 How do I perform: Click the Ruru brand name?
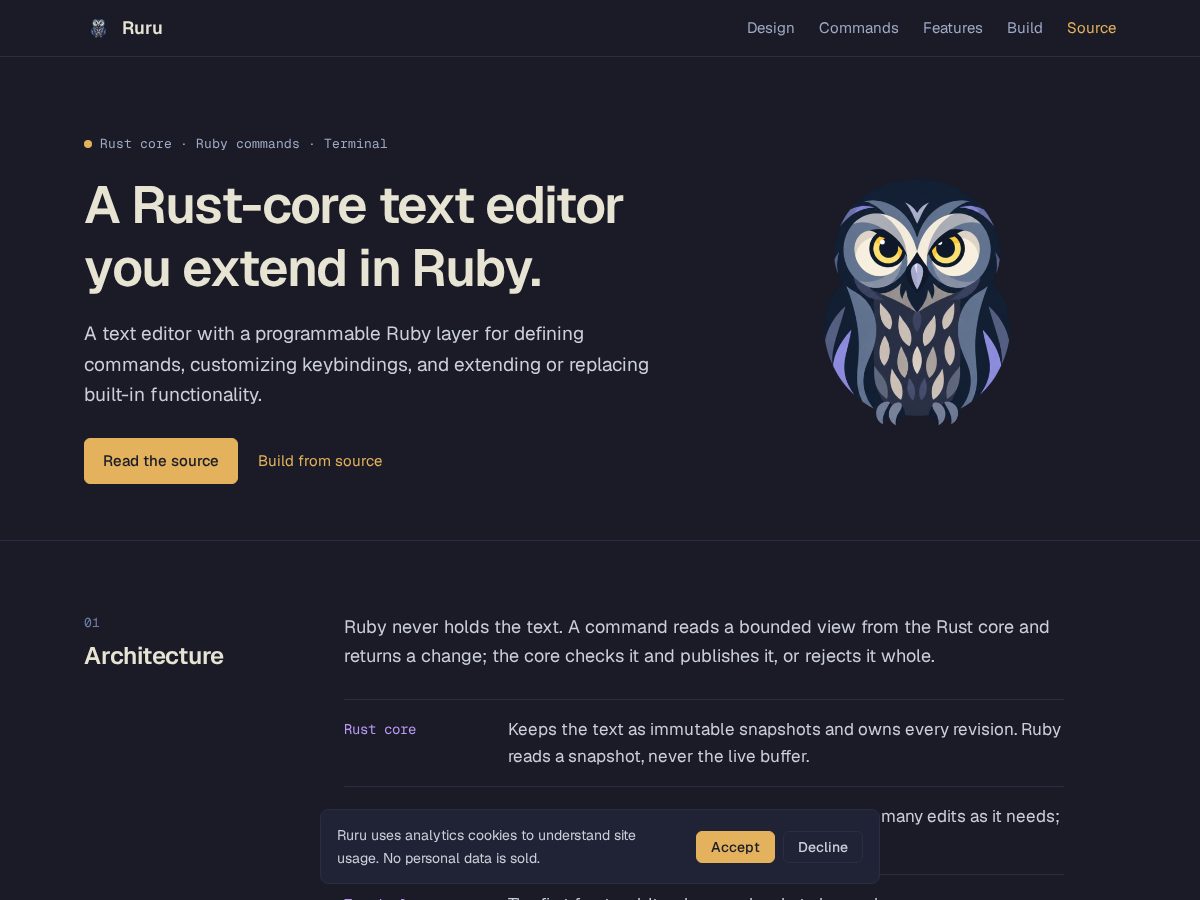(142, 28)
